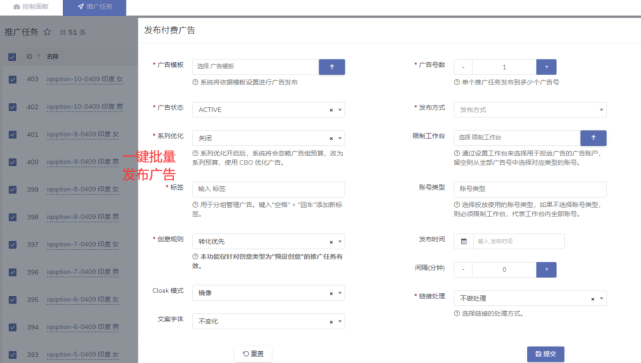Switch to the 推广任务 tab
641x363 pixels.
tap(94, 7)
